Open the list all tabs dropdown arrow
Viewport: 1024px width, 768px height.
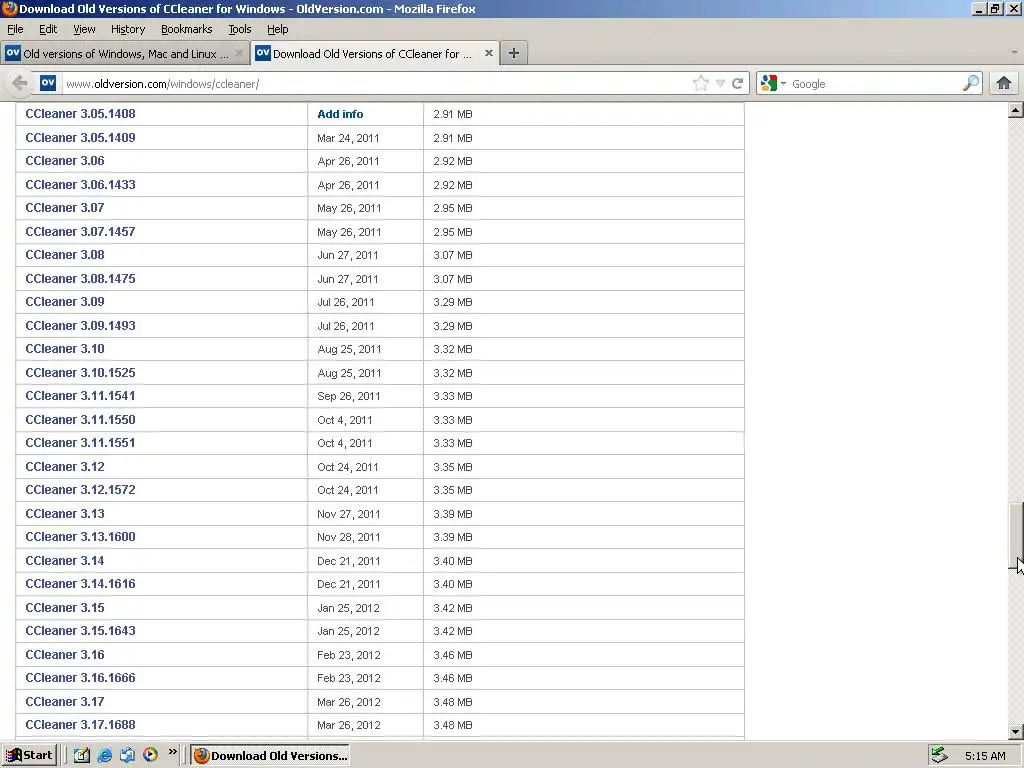pos(1014,52)
